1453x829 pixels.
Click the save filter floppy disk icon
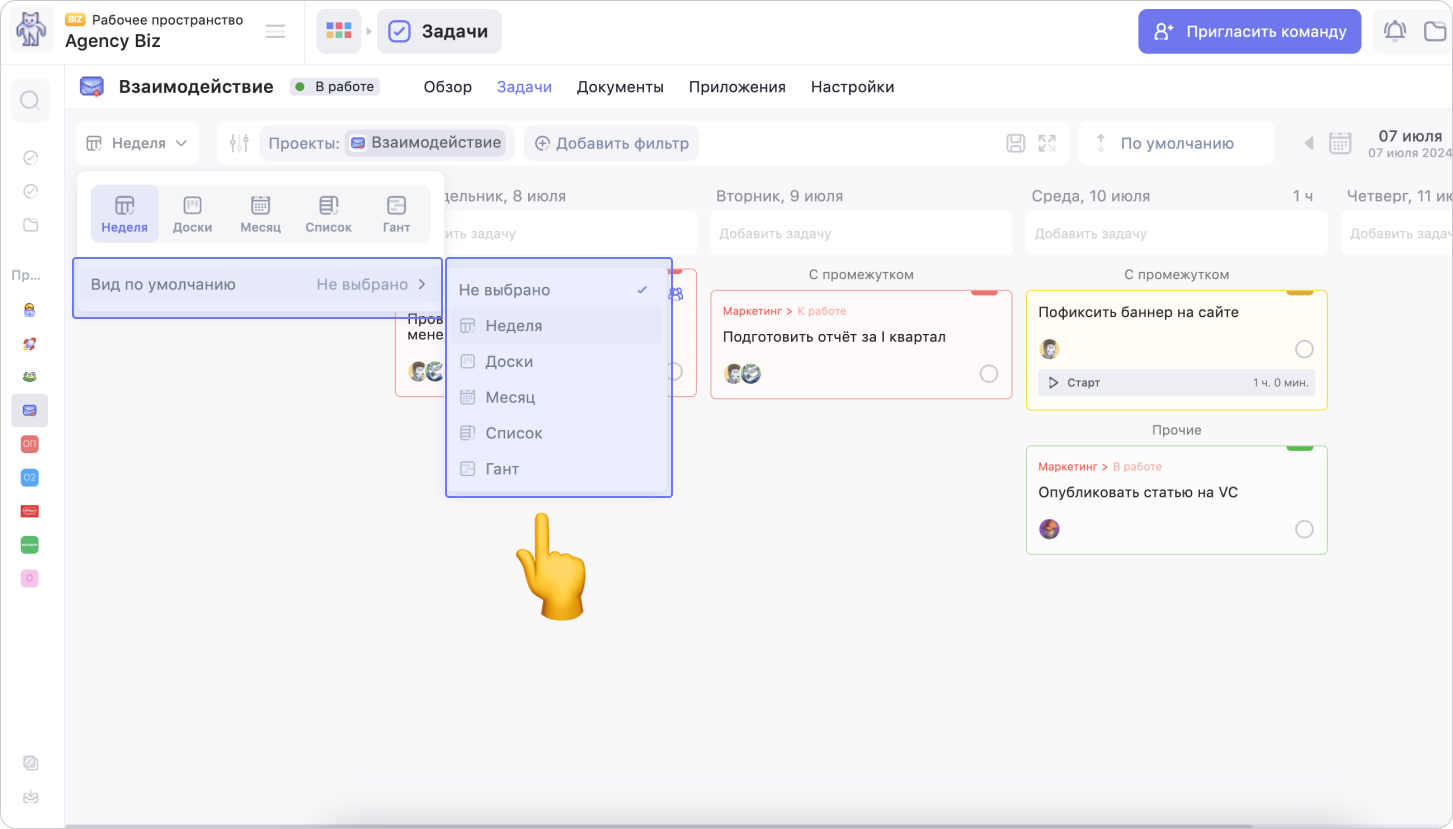pos(1015,143)
